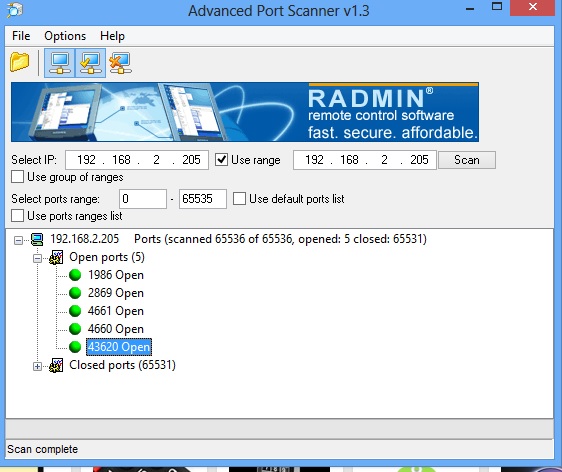This screenshot has height=472, width=562.
Task: Click the app icon in title bar
Action: tap(15, 10)
